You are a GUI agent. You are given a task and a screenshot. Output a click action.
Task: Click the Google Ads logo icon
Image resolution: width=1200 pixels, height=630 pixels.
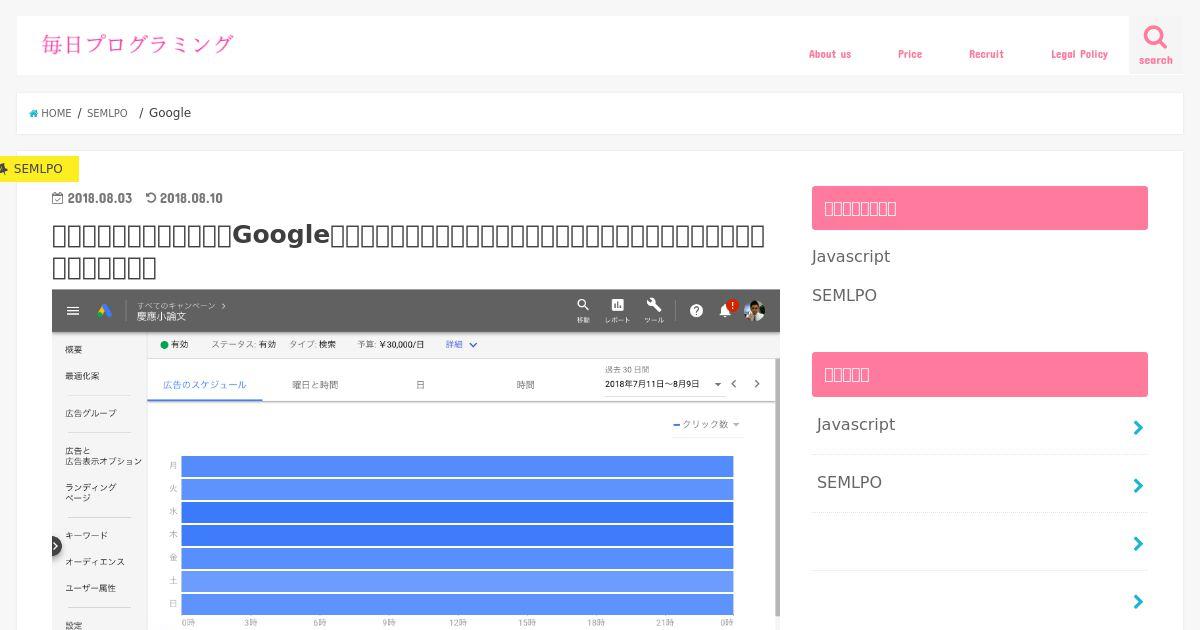point(104,311)
